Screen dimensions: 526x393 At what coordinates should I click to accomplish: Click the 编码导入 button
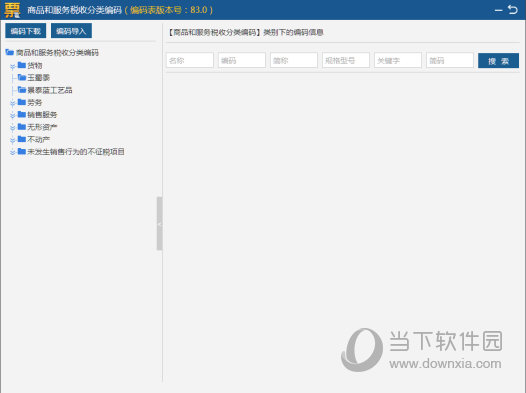pyautogui.click(x=71, y=31)
